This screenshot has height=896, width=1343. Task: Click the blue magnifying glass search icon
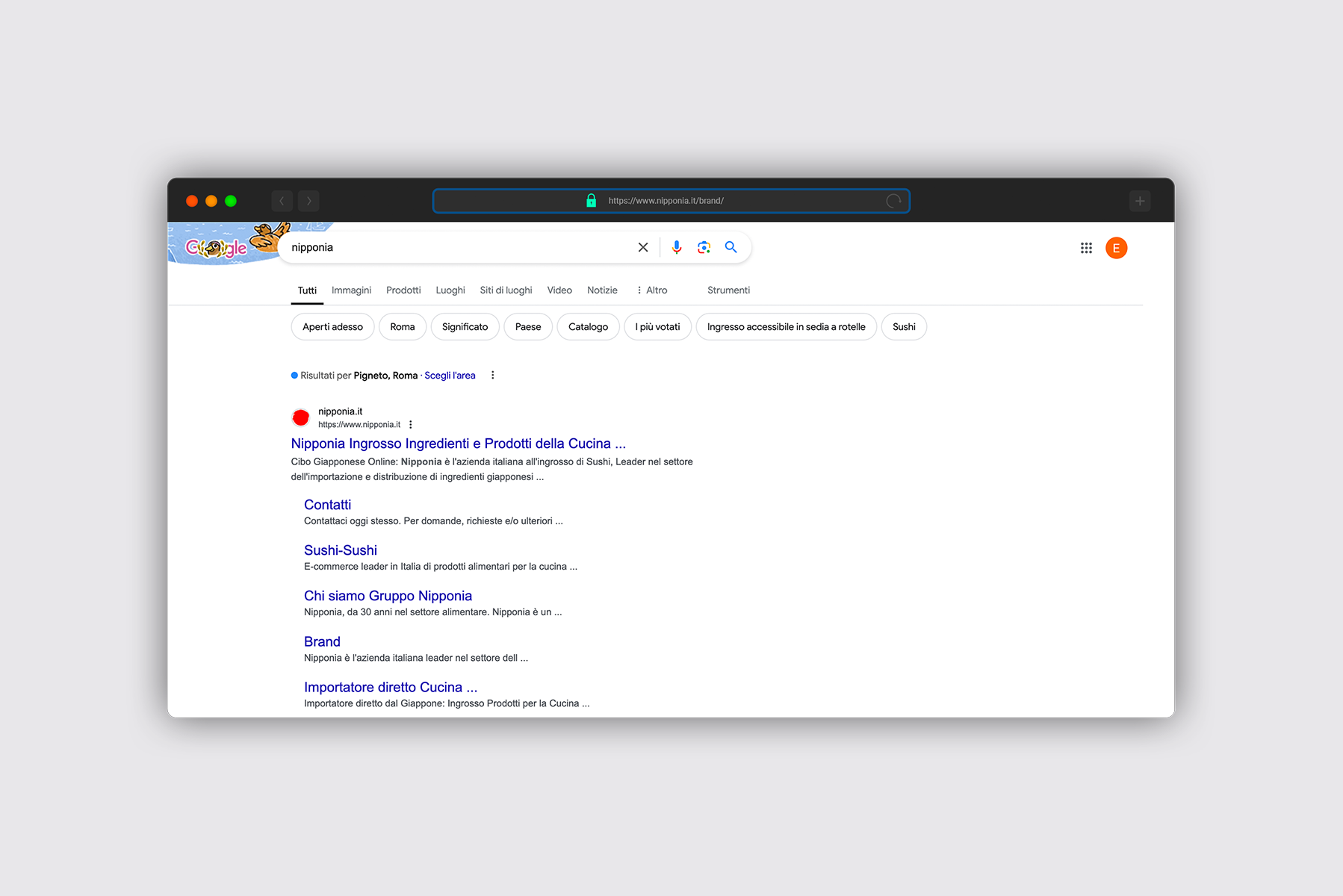pos(731,247)
